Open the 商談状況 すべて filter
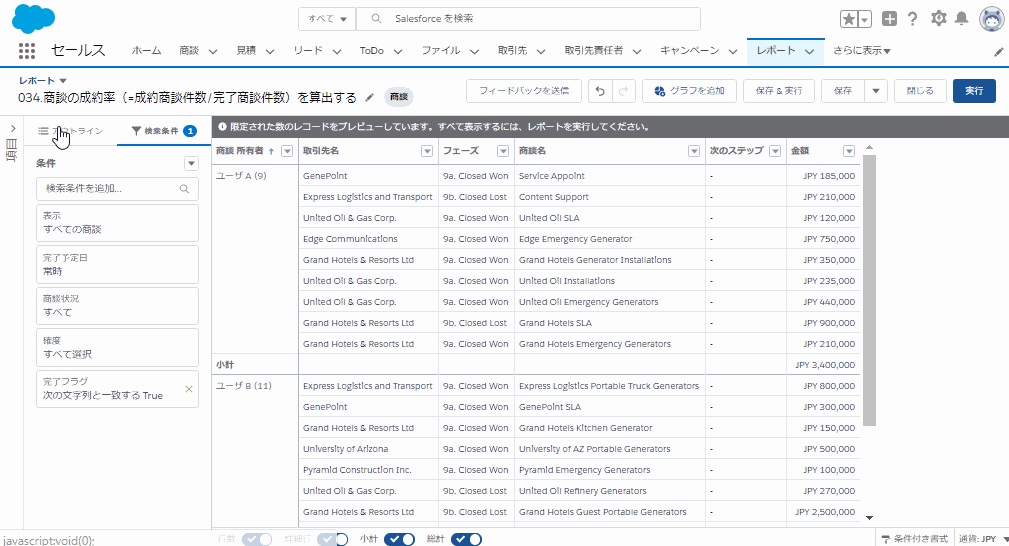The width and height of the screenshot is (1009, 546). click(117, 306)
